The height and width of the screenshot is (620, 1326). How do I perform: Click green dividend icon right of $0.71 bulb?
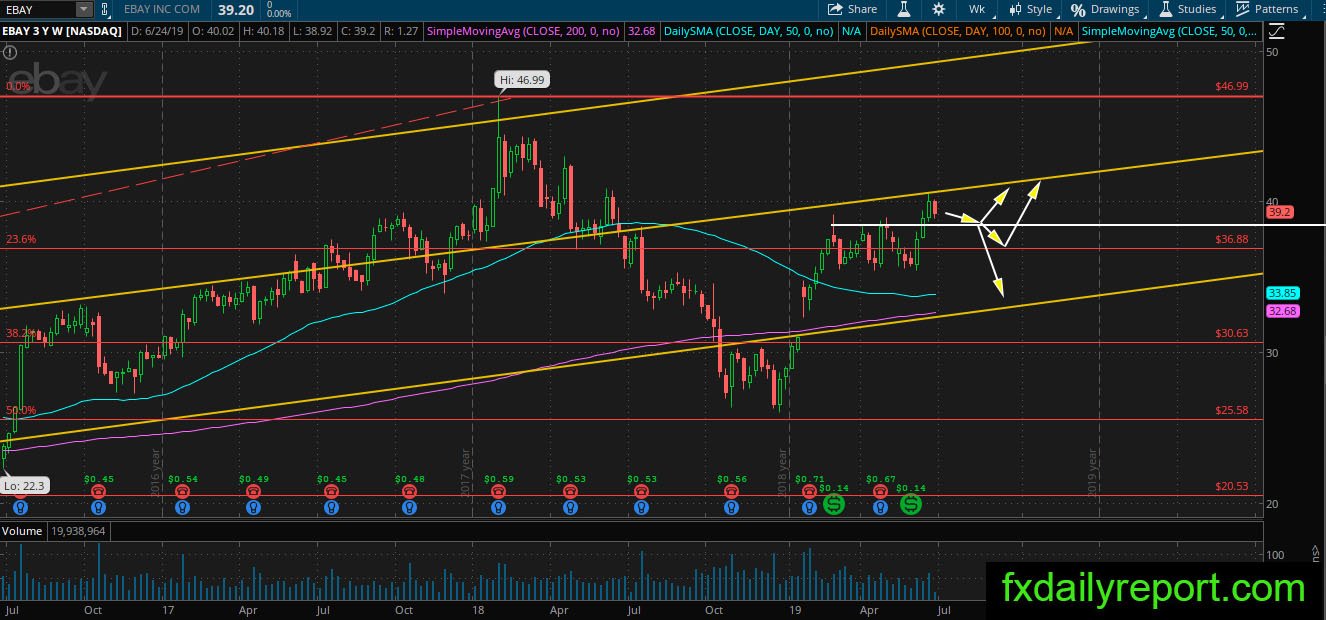(x=833, y=506)
